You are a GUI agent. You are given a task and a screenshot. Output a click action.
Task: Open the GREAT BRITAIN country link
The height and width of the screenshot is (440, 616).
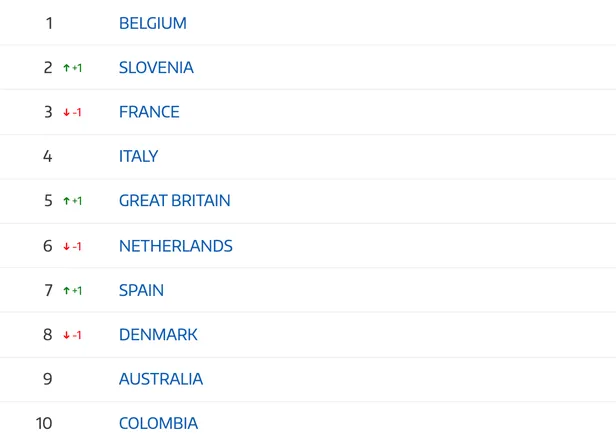(x=174, y=201)
